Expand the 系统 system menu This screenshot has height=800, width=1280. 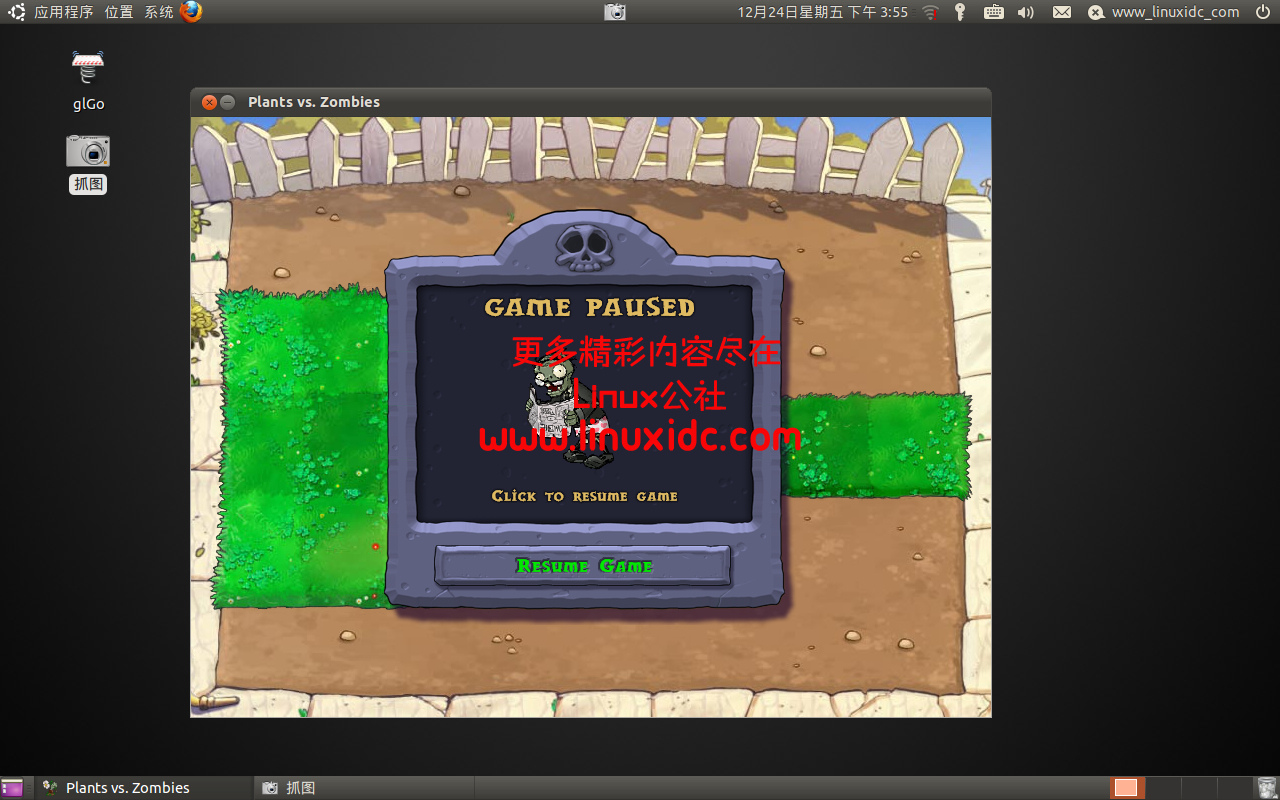pyautogui.click(x=158, y=12)
